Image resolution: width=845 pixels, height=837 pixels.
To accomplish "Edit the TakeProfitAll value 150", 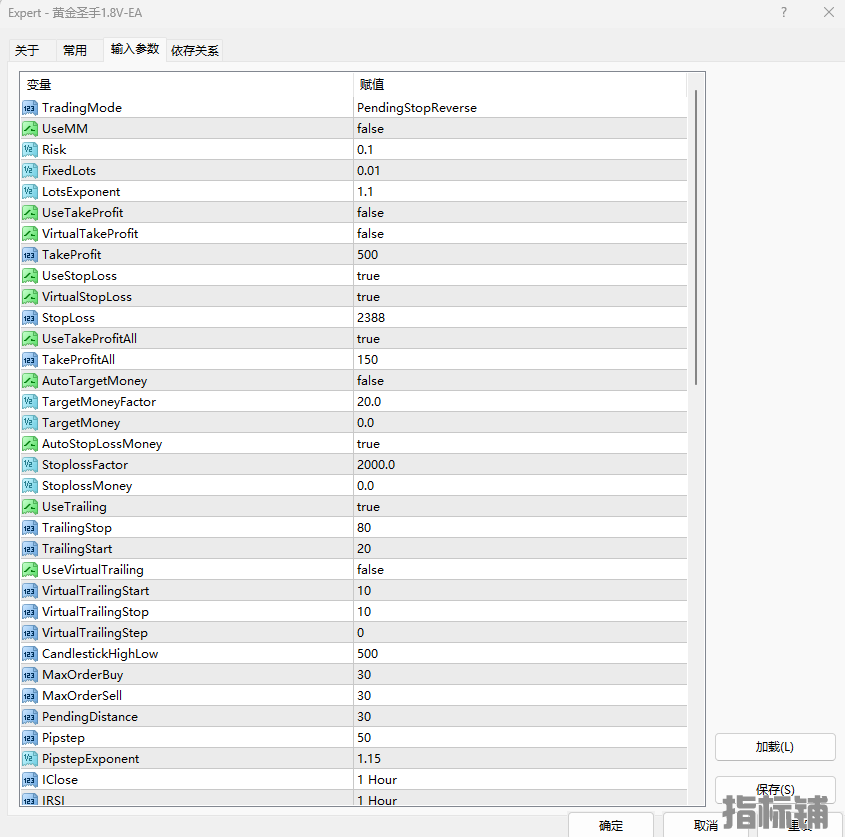I will pyautogui.click(x=368, y=360).
